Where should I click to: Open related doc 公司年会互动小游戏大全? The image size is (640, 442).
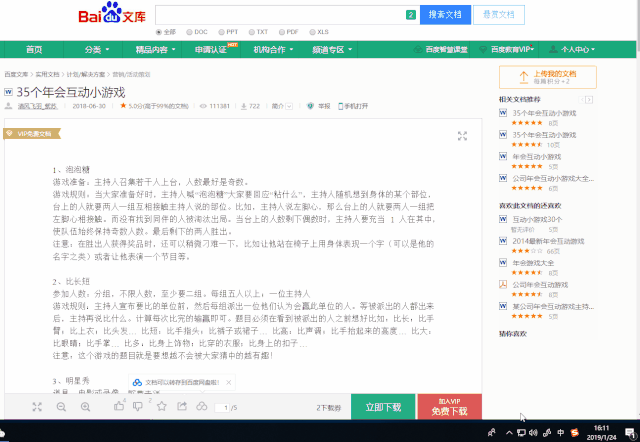click(x=553, y=178)
